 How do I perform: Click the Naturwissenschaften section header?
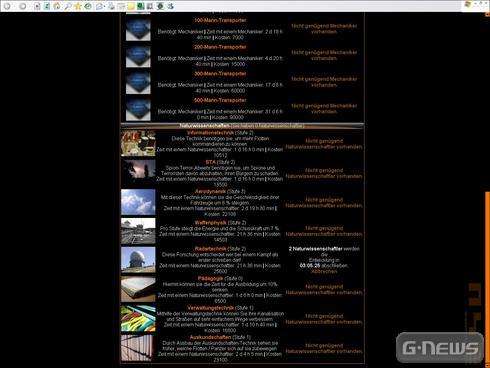point(242,126)
